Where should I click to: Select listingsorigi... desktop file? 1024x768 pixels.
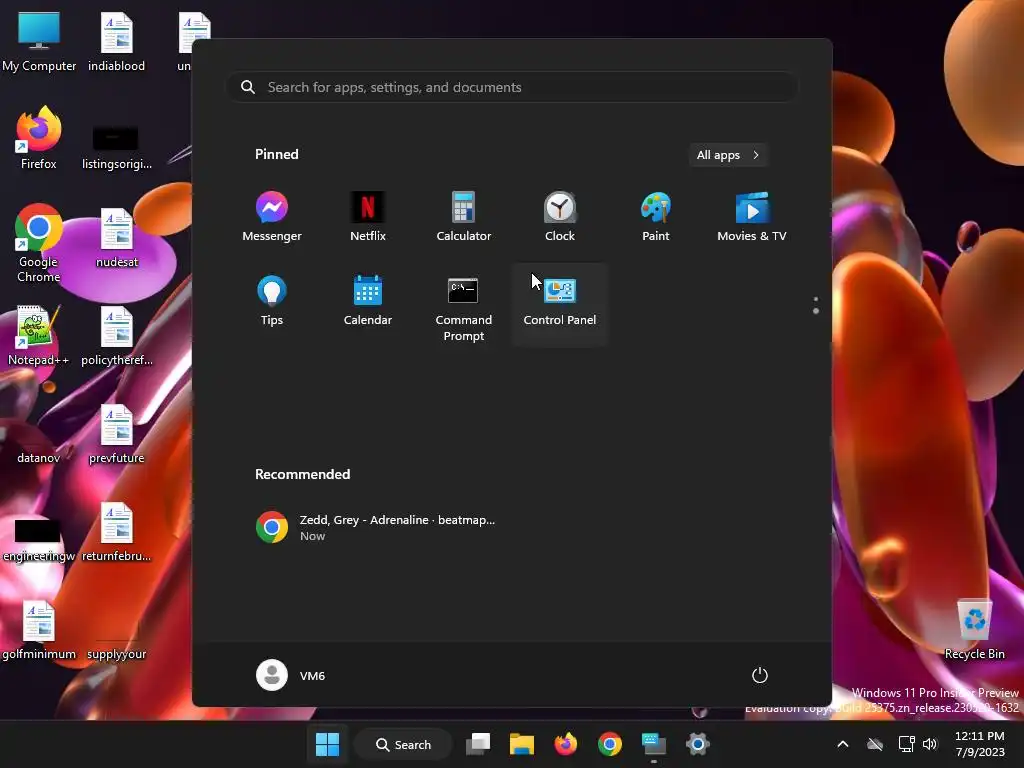[116, 147]
